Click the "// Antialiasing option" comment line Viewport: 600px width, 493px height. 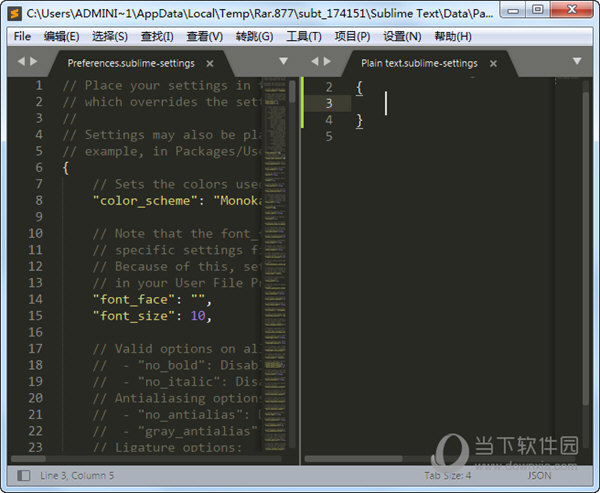[x=176, y=398]
